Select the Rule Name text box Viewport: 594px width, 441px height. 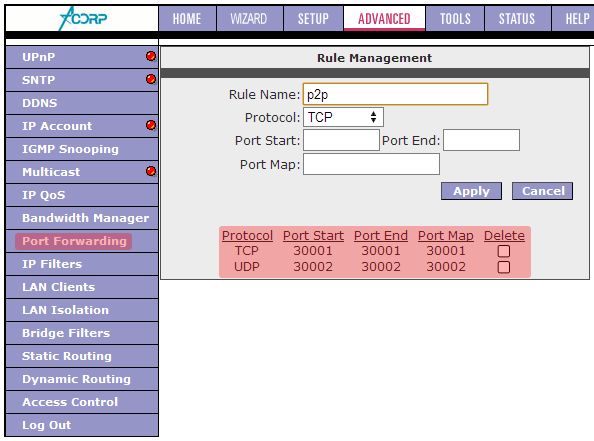(395, 94)
